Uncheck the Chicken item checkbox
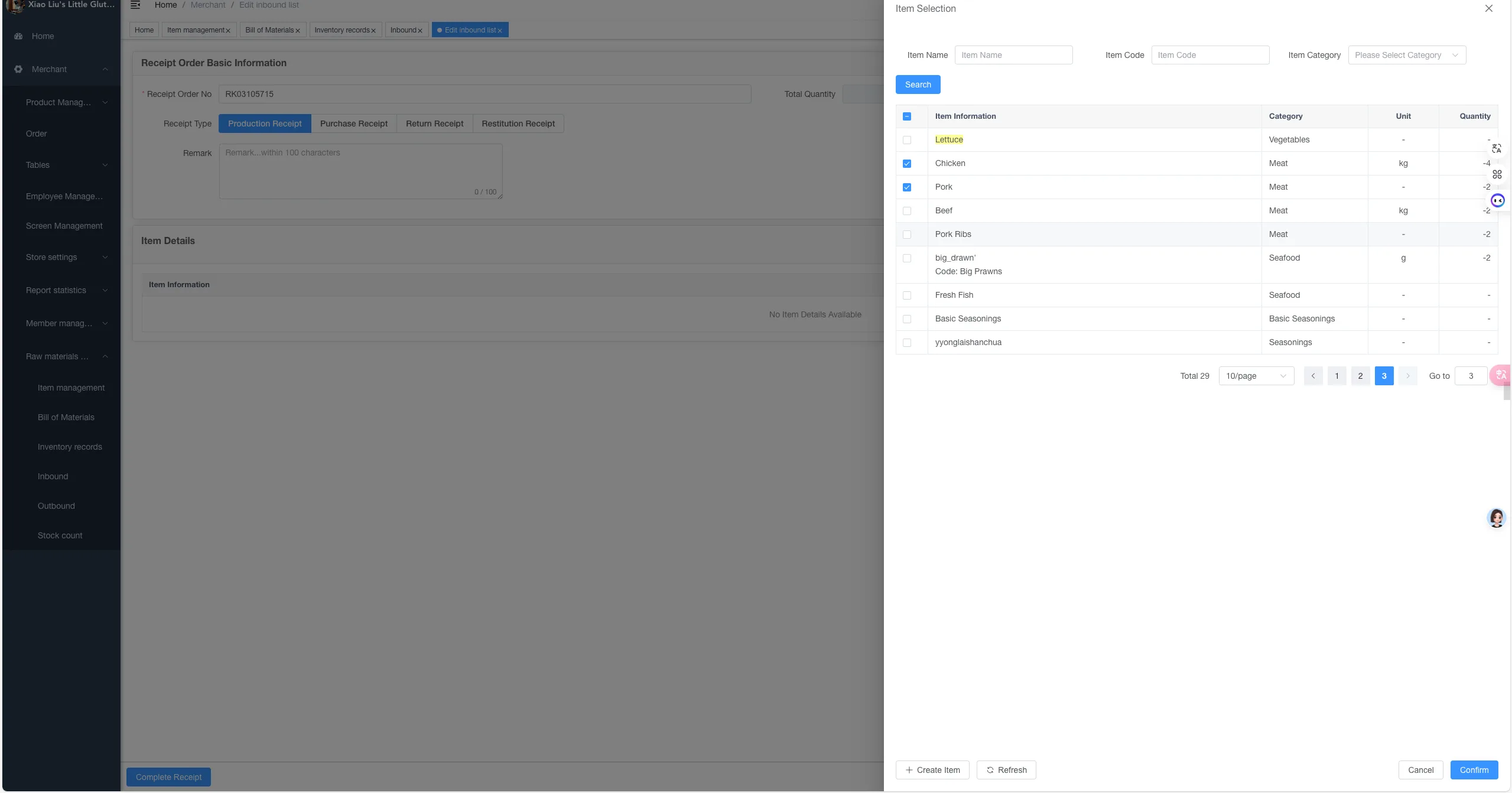This screenshot has width=1512, height=793. coord(907,164)
